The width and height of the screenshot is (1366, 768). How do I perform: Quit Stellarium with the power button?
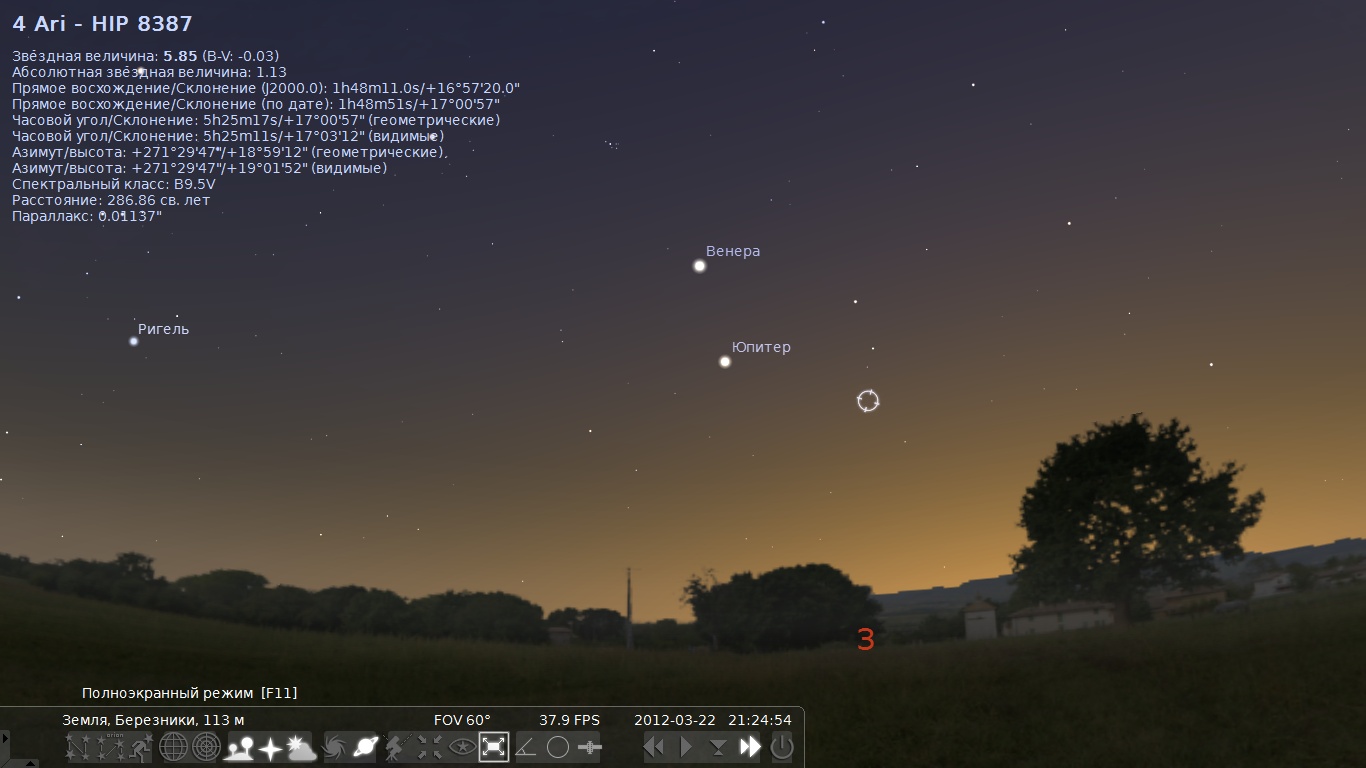tap(782, 747)
